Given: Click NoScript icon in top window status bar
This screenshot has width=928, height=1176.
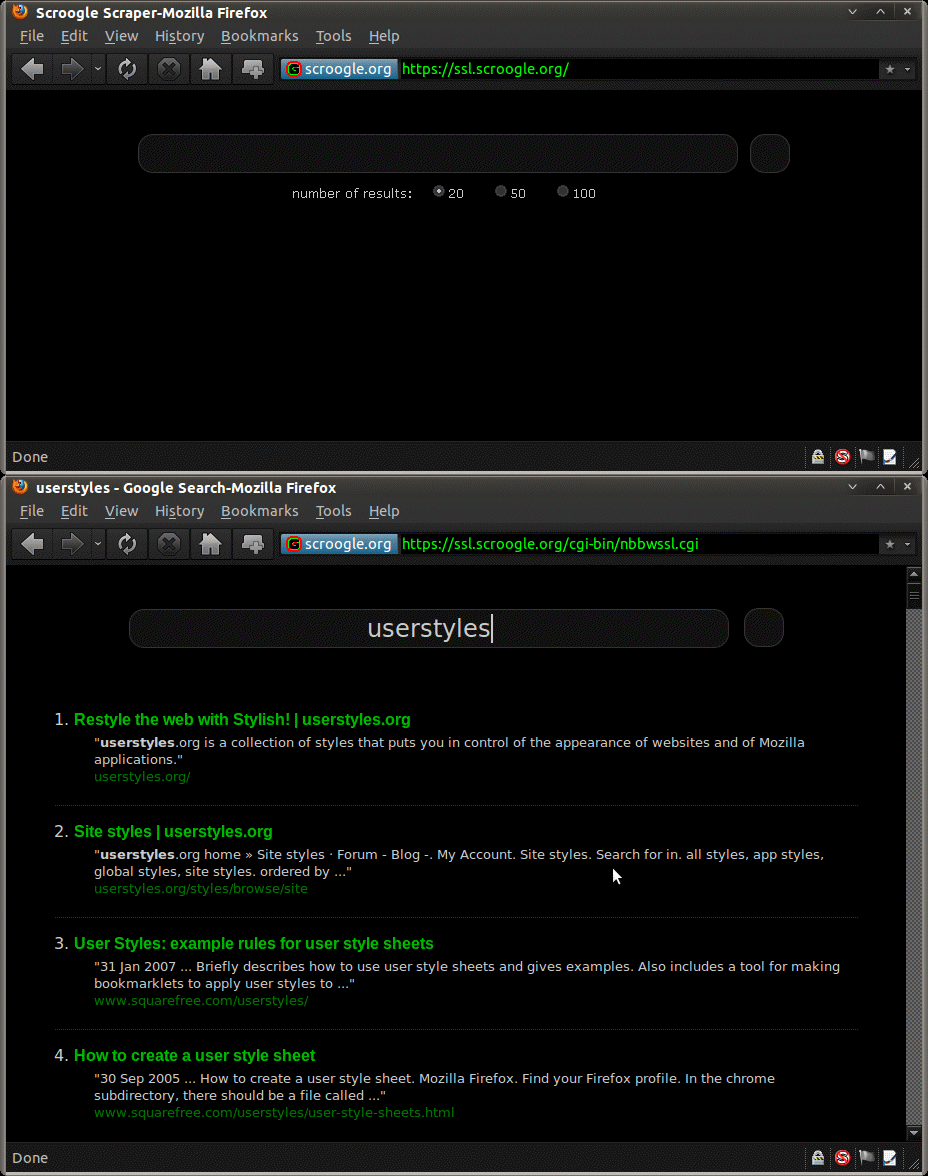Looking at the screenshot, I should tap(842, 457).
